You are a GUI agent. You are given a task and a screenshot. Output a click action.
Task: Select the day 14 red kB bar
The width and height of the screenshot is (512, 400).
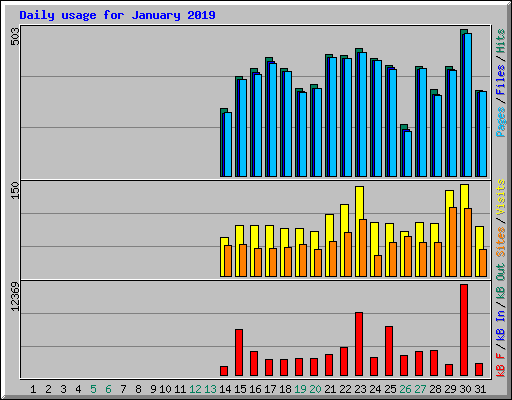(224, 371)
